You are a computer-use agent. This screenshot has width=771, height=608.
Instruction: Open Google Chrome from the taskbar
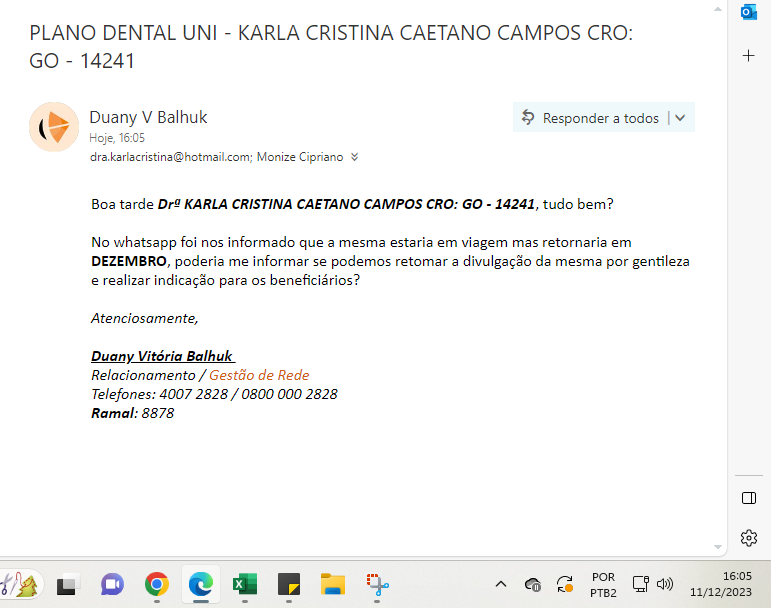(x=156, y=584)
